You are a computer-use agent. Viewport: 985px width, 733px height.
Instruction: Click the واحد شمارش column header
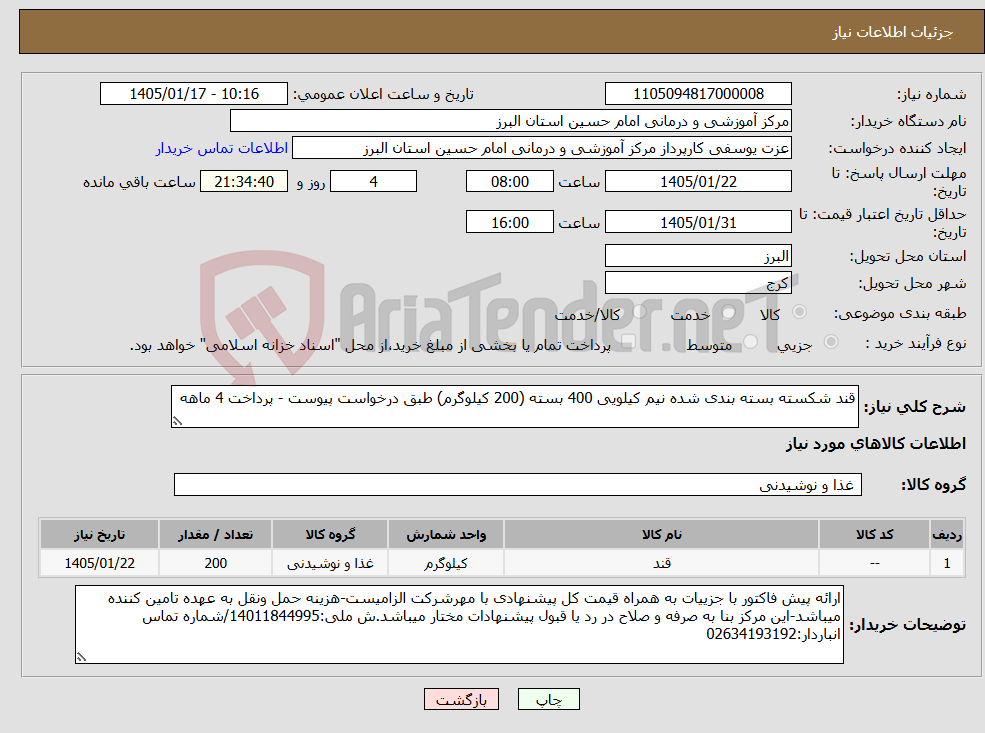tap(446, 535)
